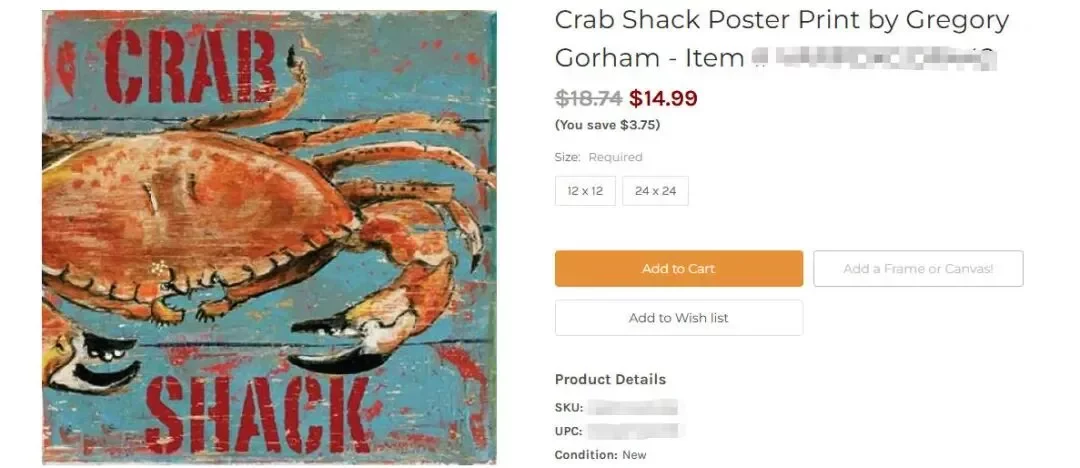This screenshot has width=1080, height=468.
Task: Click the Crab Shack poster image
Action: (268, 238)
